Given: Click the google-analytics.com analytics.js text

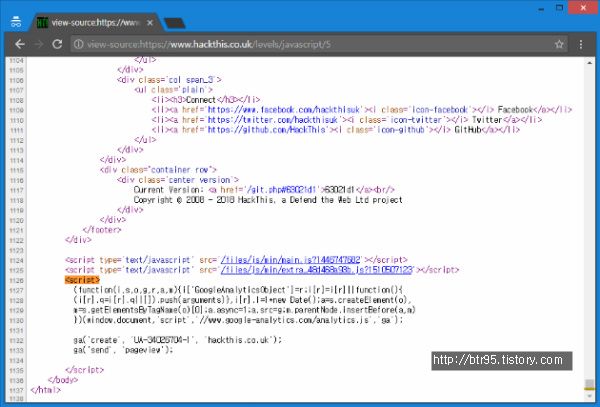Looking at the screenshot, I should pos(285,320).
